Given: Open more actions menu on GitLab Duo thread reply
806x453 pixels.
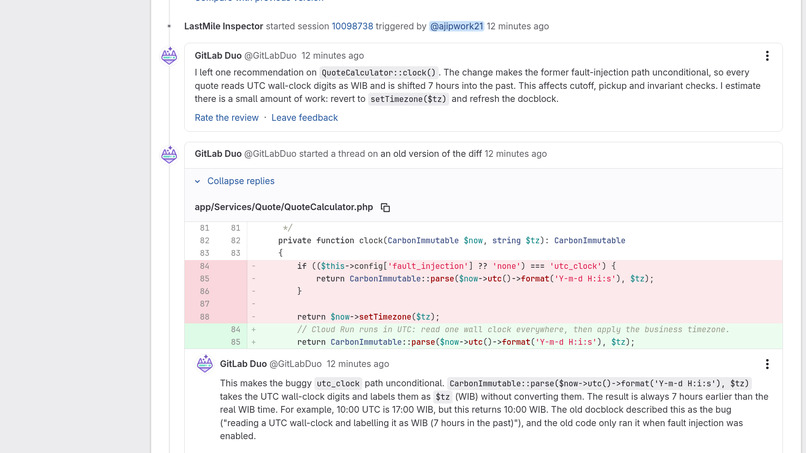Looking at the screenshot, I should (x=767, y=364).
